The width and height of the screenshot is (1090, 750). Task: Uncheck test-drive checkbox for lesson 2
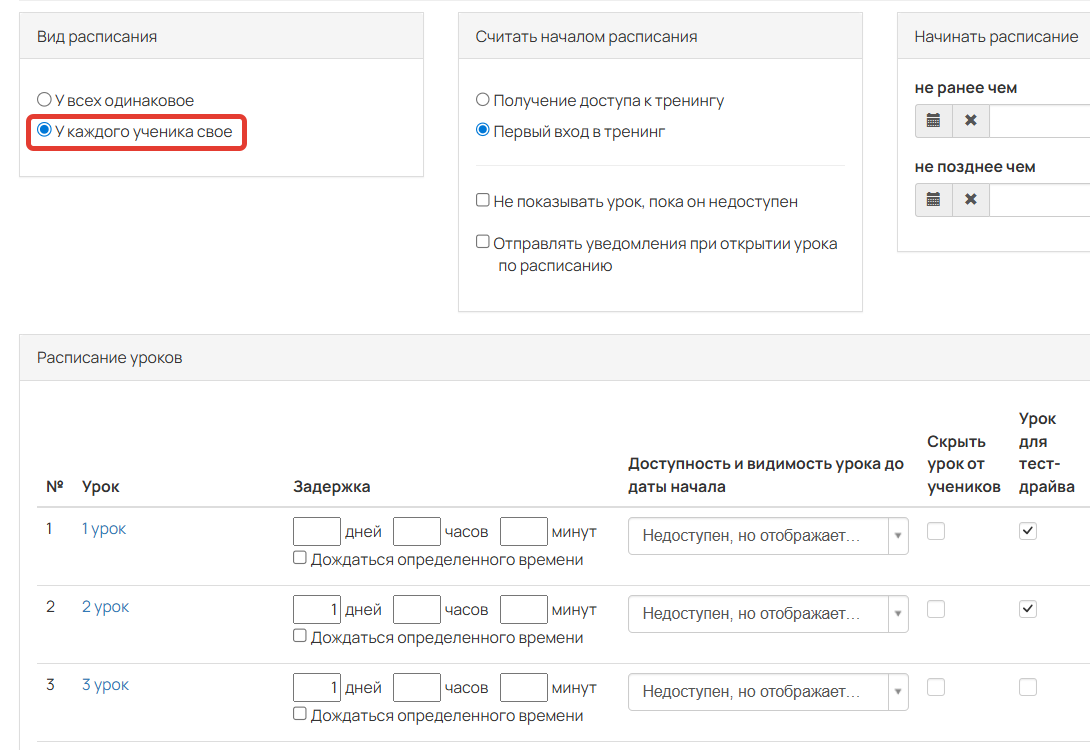point(1028,608)
